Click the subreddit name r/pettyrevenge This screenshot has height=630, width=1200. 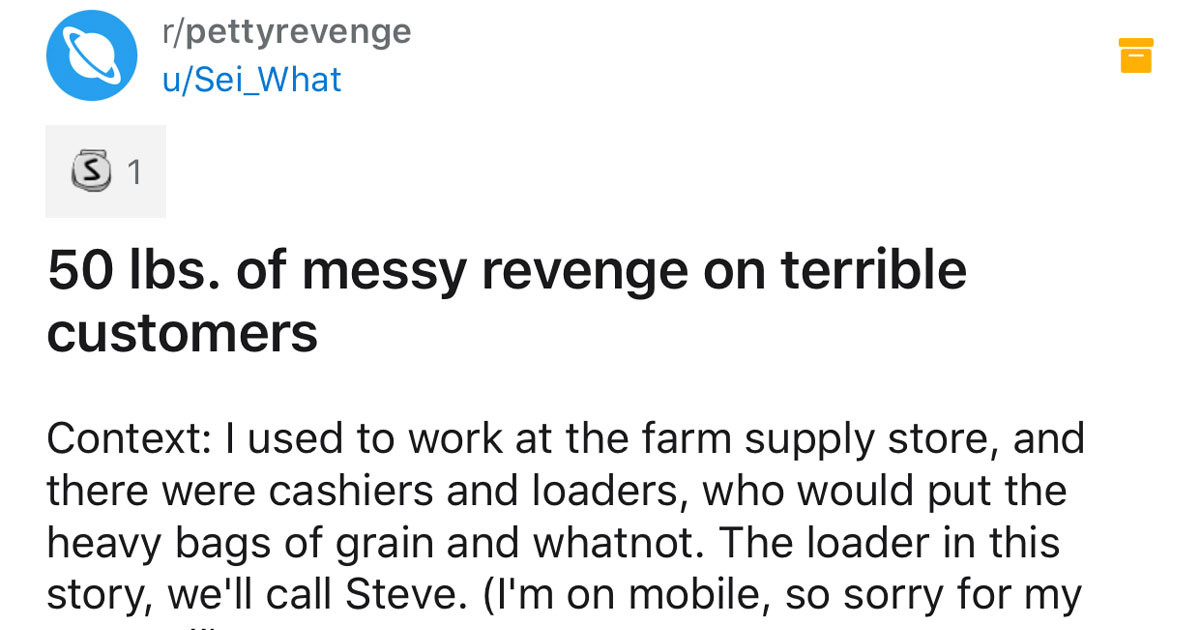pyautogui.click(x=285, y=30)
